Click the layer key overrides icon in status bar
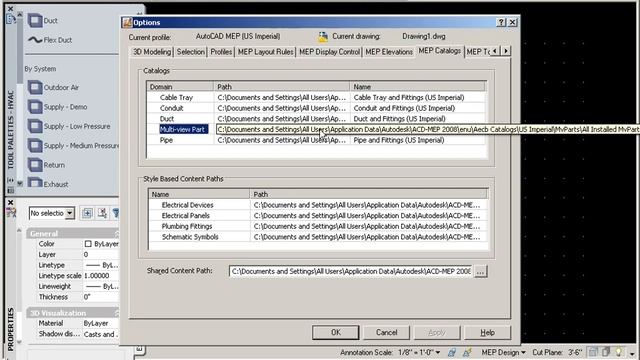Viewport: 640px width, 360px height. click(606, 352)
